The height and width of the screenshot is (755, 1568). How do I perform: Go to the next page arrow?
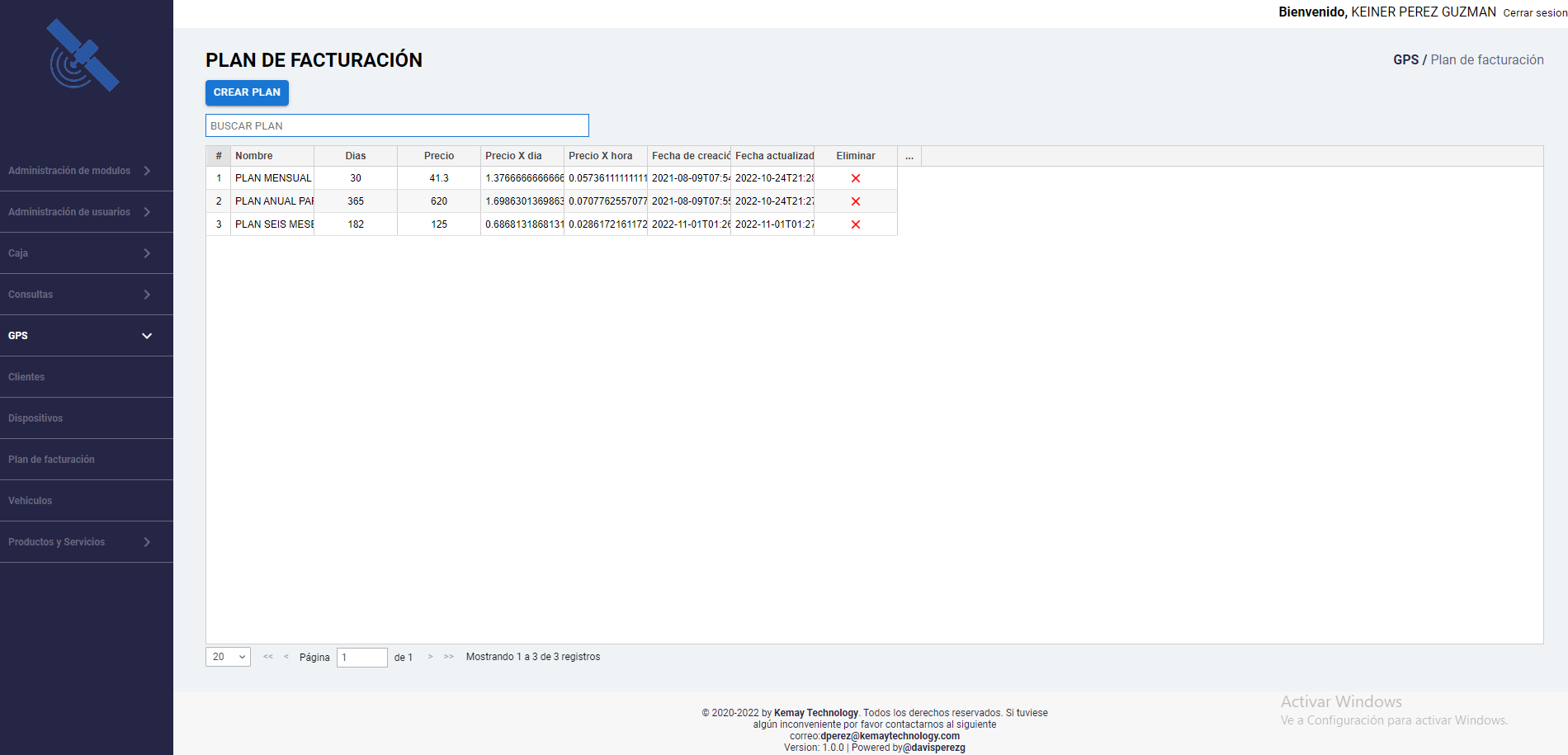click(x=430, y=657)
